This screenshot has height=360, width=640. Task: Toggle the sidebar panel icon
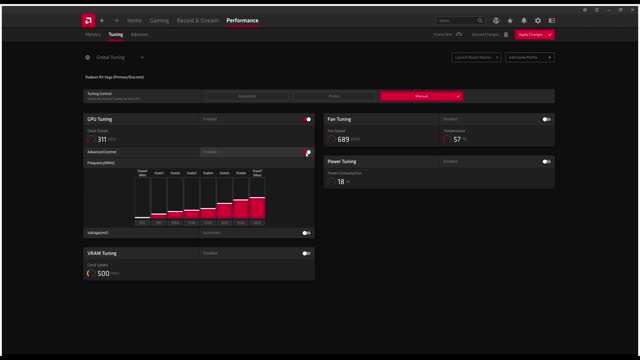pos(551,20)
